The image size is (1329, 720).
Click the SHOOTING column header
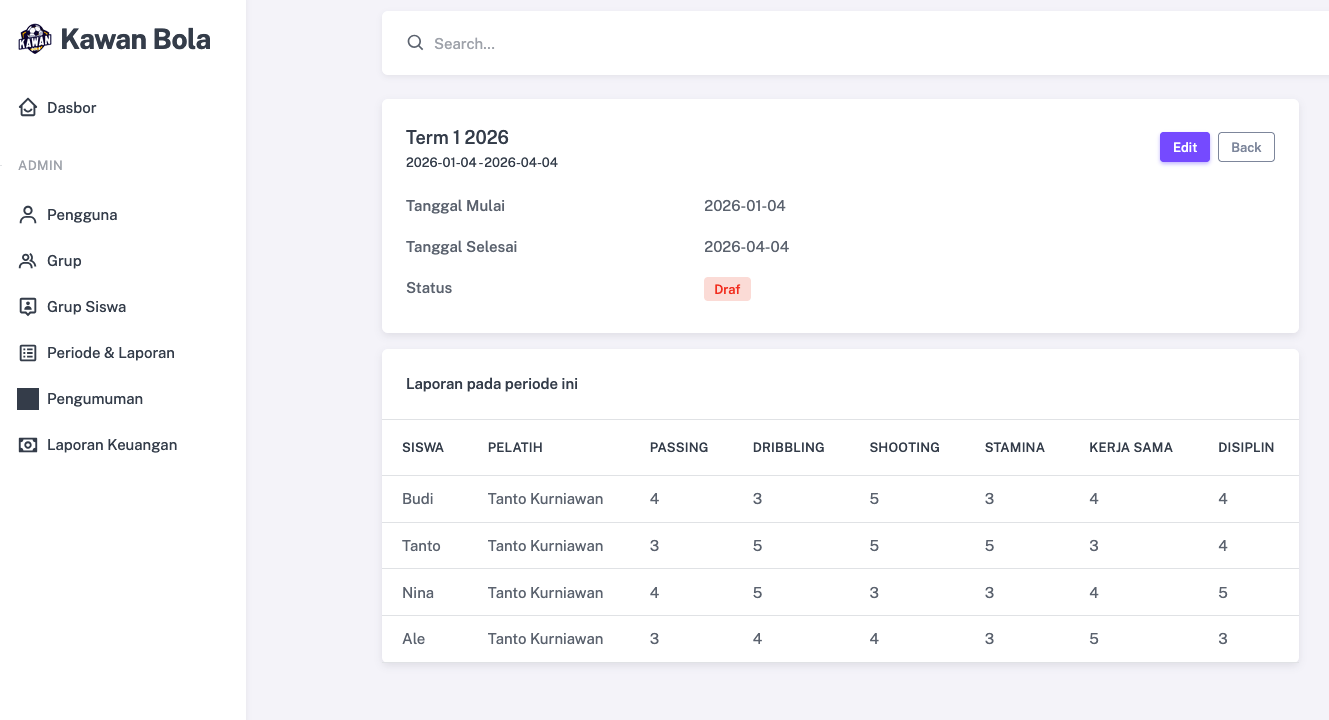click(x=904, y=447)
